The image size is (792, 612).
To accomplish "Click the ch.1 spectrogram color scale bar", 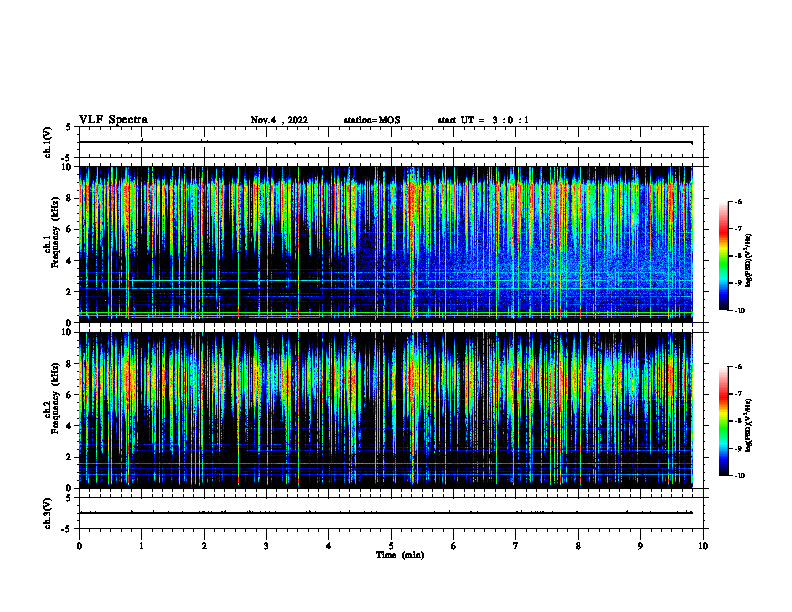I will 723,256.
